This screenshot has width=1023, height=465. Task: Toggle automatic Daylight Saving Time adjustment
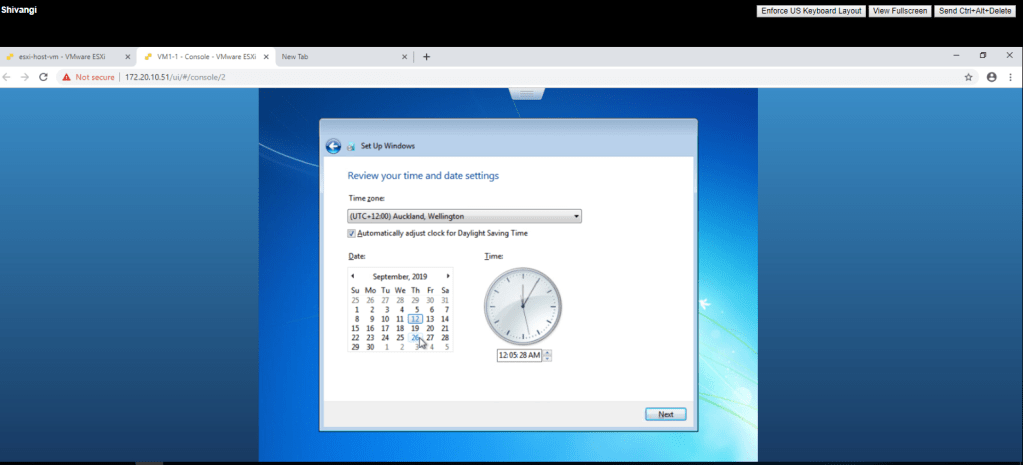pyautogui.click(x=352, y=233)
